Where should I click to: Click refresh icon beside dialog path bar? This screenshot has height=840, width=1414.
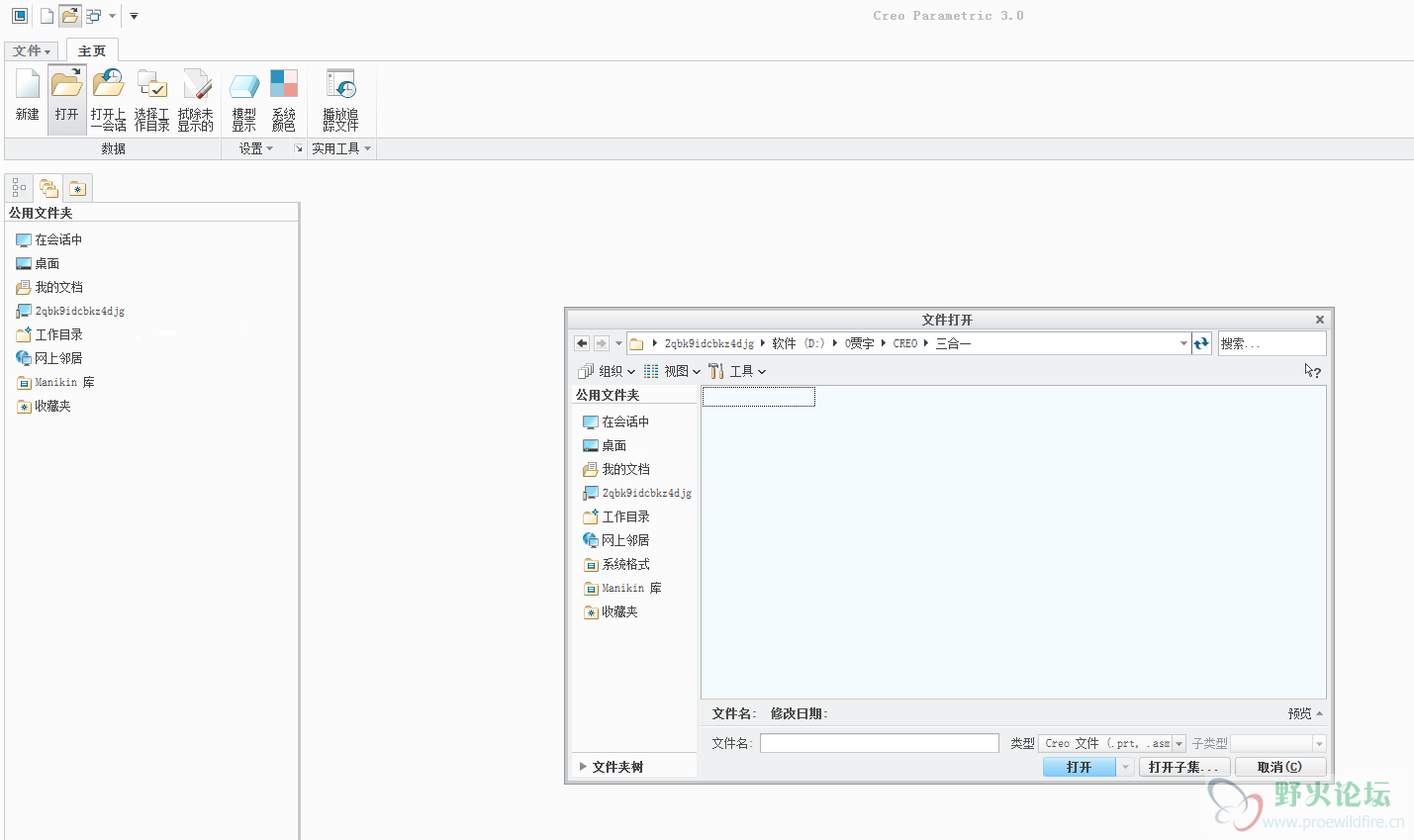pos(1201,343)
